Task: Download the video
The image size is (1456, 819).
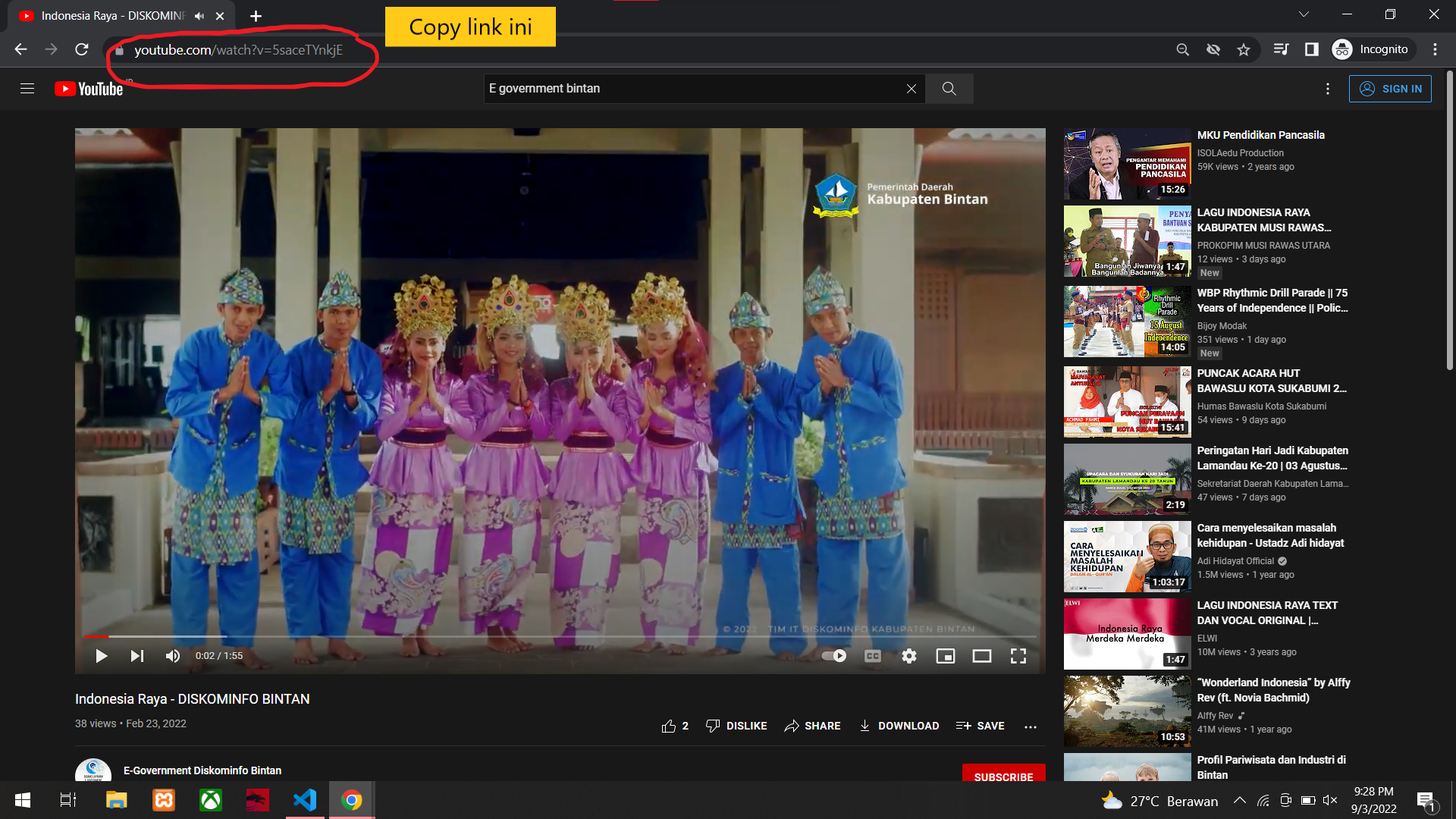Action: (899, 726)
